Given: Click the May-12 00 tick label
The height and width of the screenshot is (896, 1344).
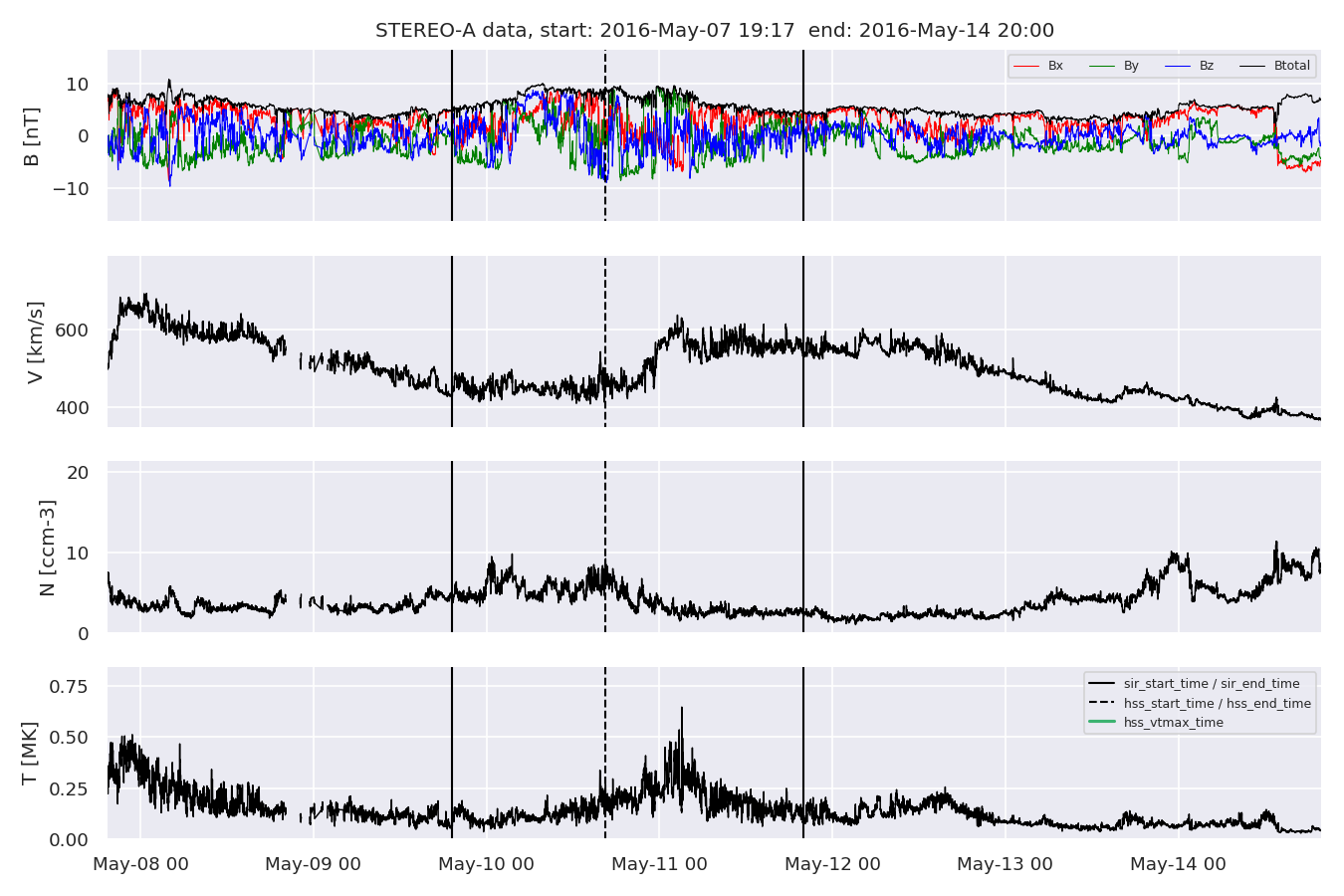Looking at the screenshot, I should click(832, 864).
